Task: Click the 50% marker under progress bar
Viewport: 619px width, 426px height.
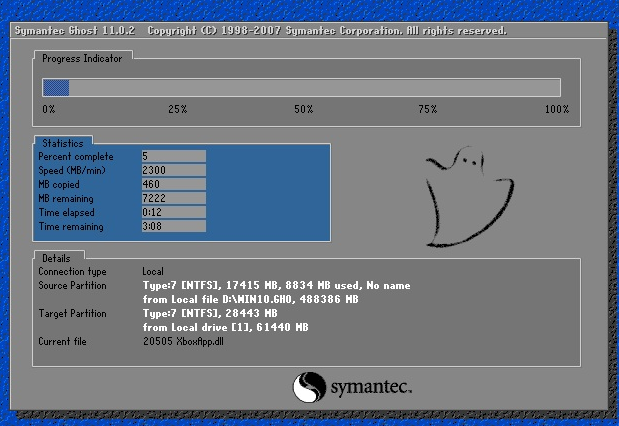Action: pyautogui.click(x=303, y=108)
